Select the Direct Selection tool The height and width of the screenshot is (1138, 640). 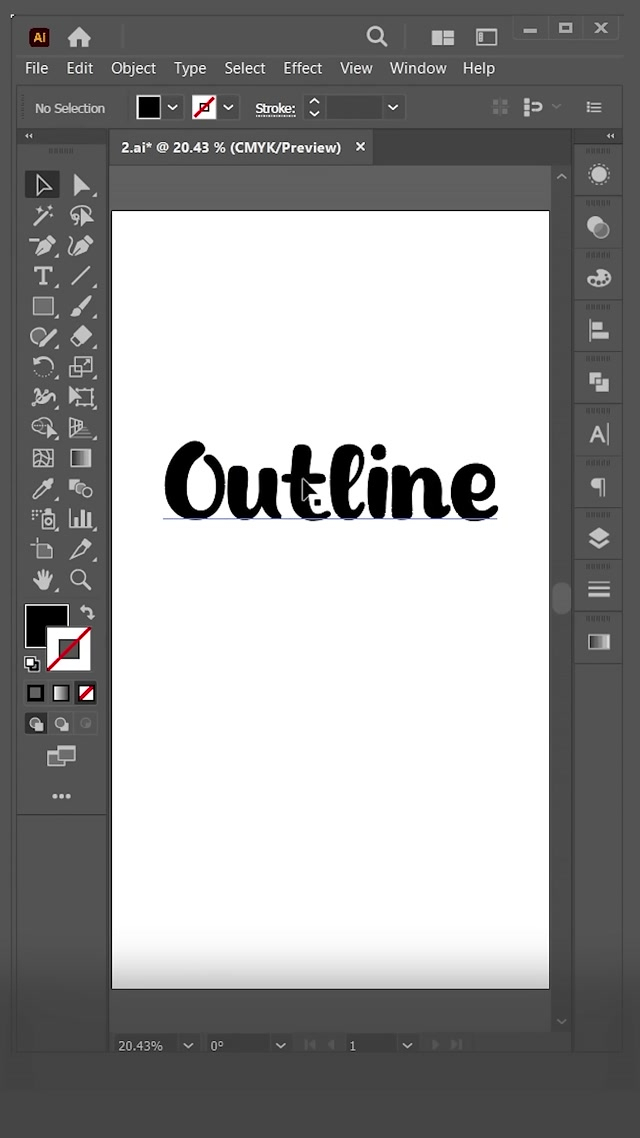81,185
